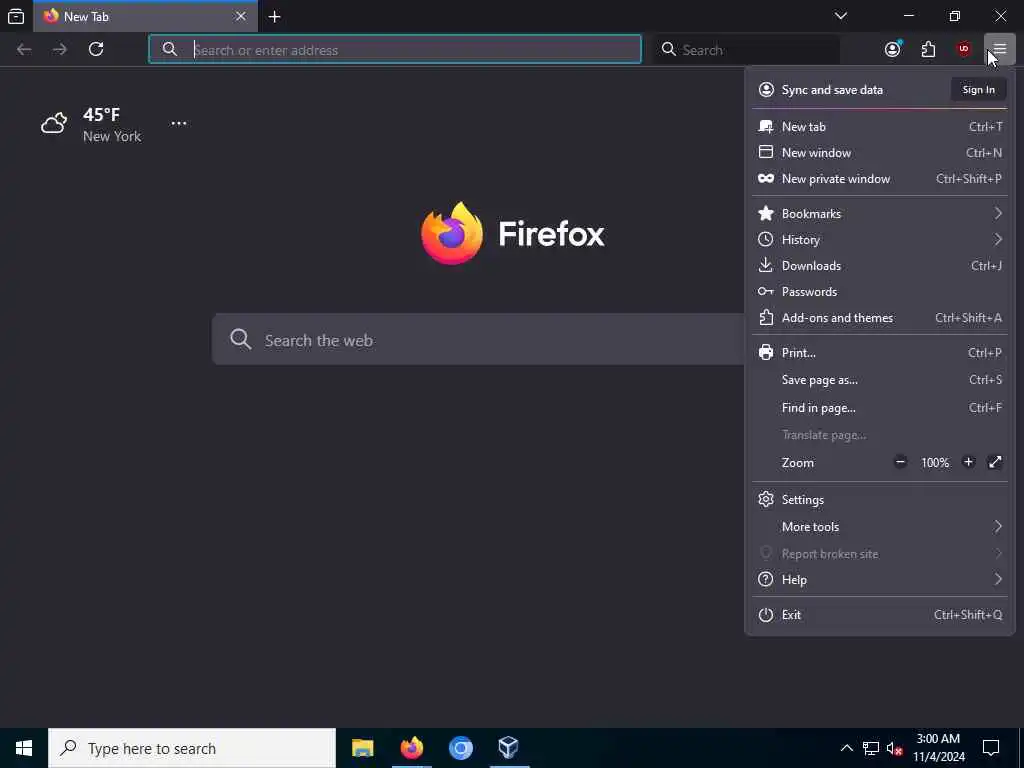Choose New window menu item
1024x768 pixels.
(x=880, y=153)
